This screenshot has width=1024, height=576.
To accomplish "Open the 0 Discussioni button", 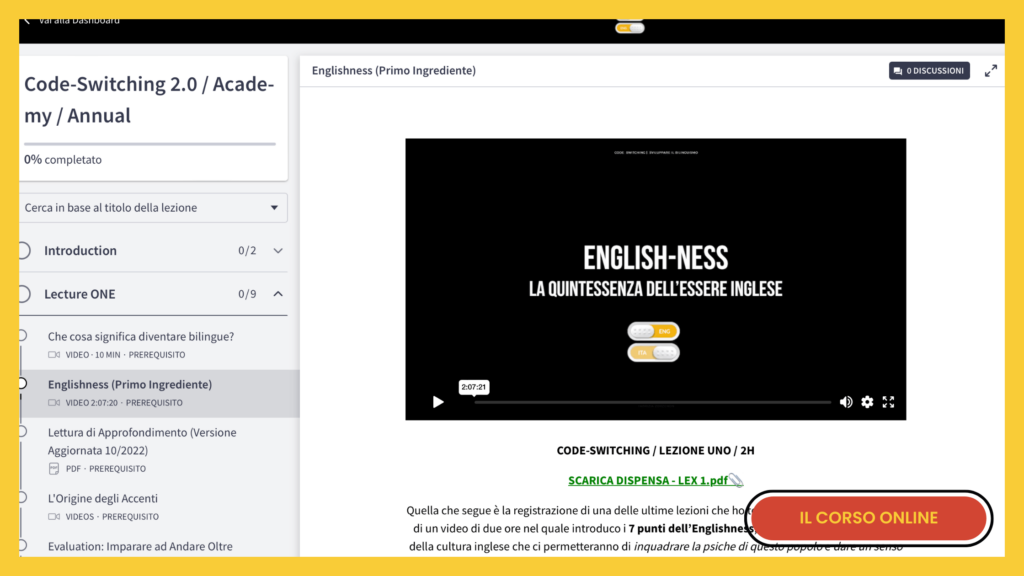I will [929, 71].
